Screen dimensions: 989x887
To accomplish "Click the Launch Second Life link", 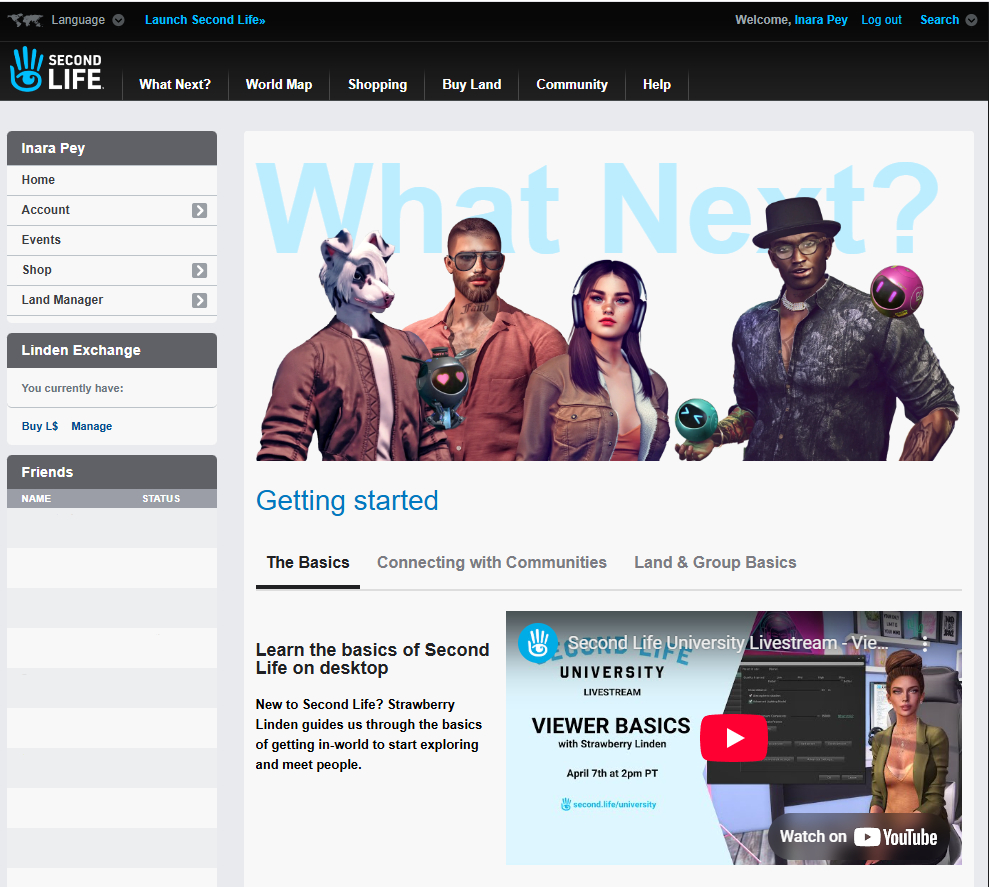I will tap(205, 20).
